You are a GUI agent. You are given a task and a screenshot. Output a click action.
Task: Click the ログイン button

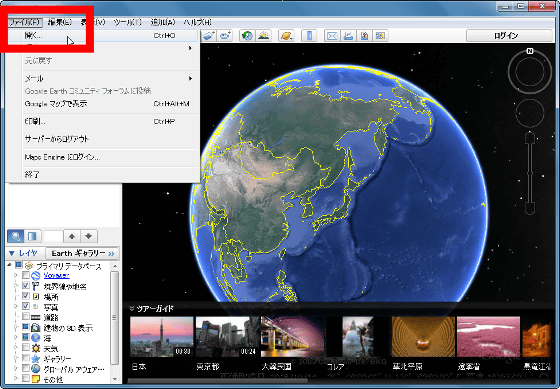click(509, 35)
